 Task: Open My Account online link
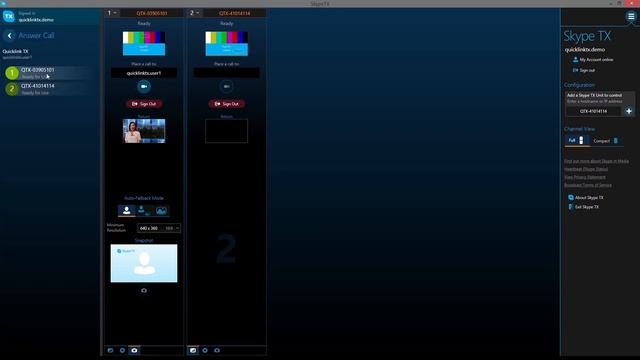[593, 60]
